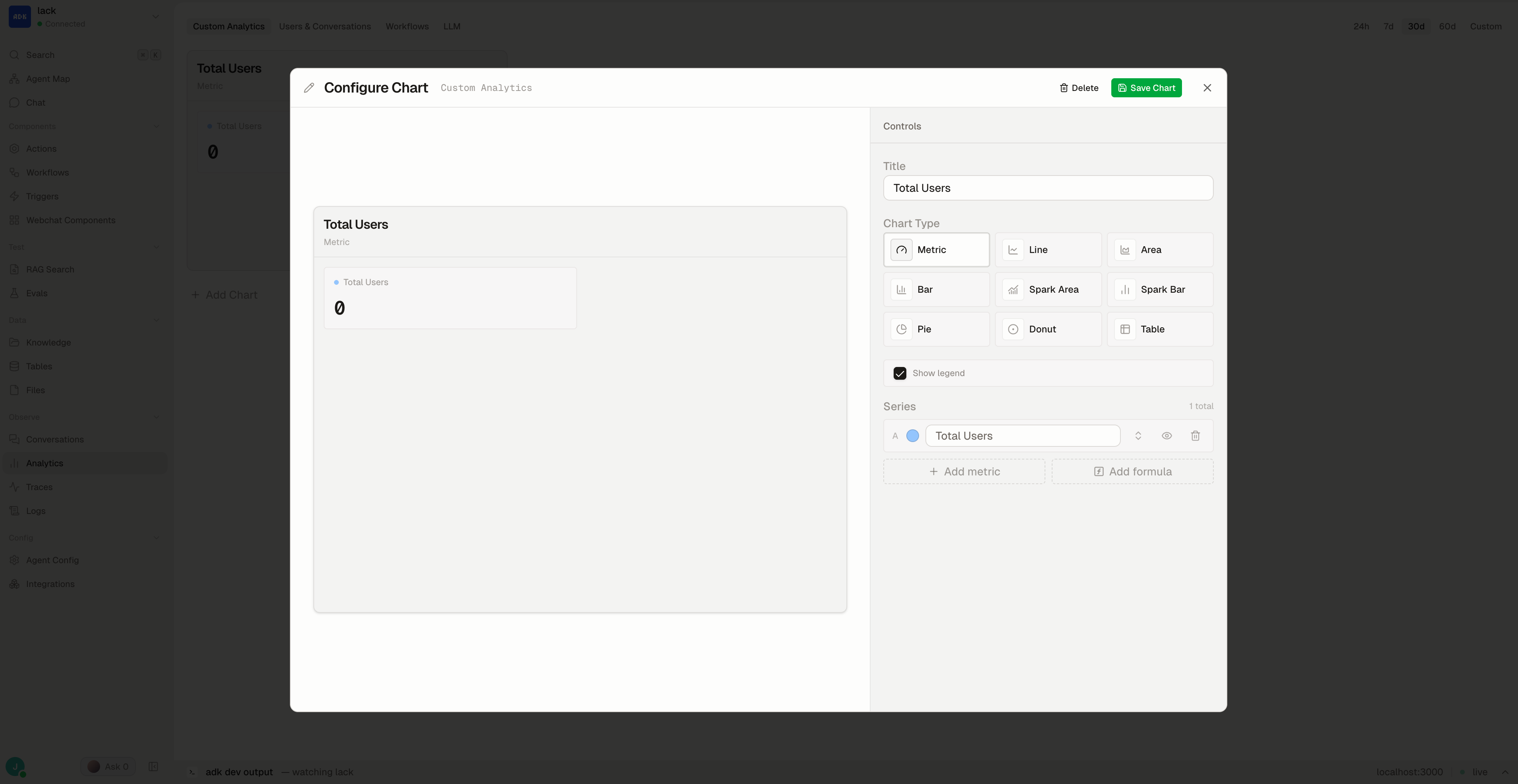Click the Triggers lightning icon in sidebar
This screenshot has width=1518, height=784.
coord(14,196)
